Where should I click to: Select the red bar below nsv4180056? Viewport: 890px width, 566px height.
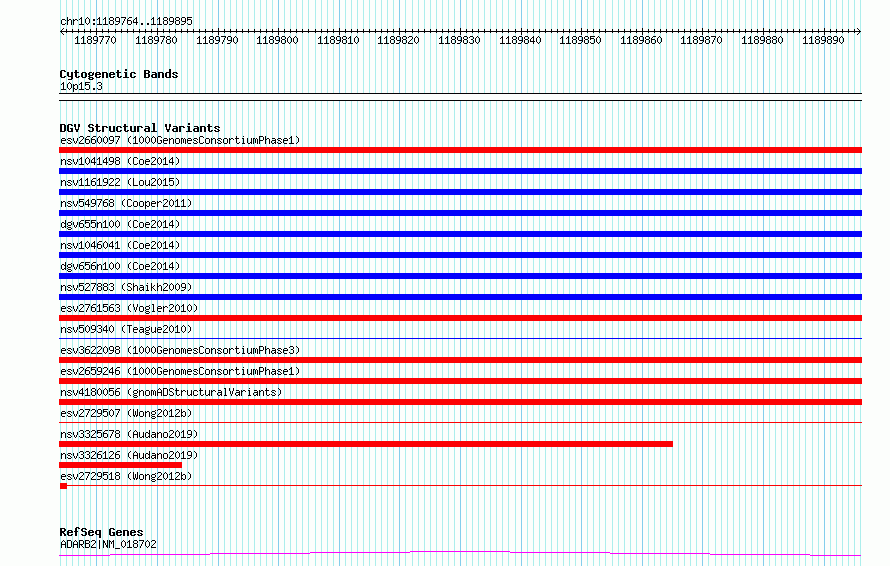[x=460, y=402]
